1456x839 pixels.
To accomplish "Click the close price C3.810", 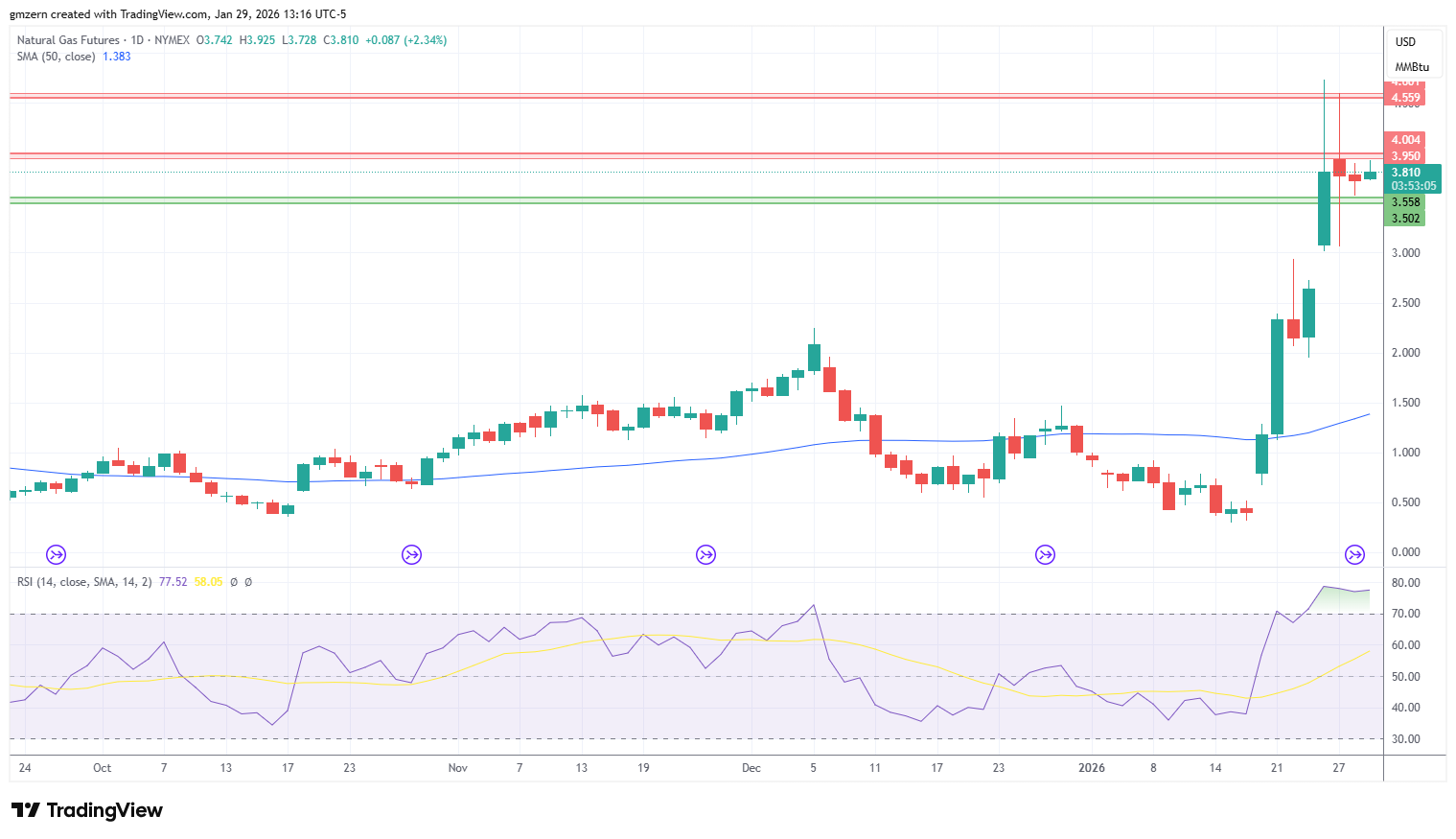I will point(341,40).
